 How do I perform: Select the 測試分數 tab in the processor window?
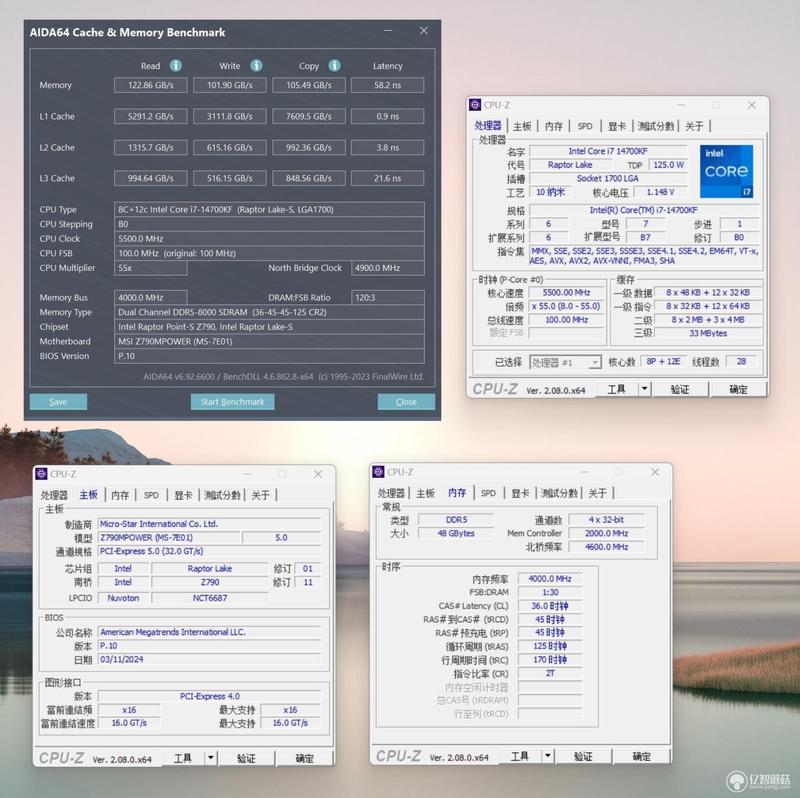(x=656, y=126)
